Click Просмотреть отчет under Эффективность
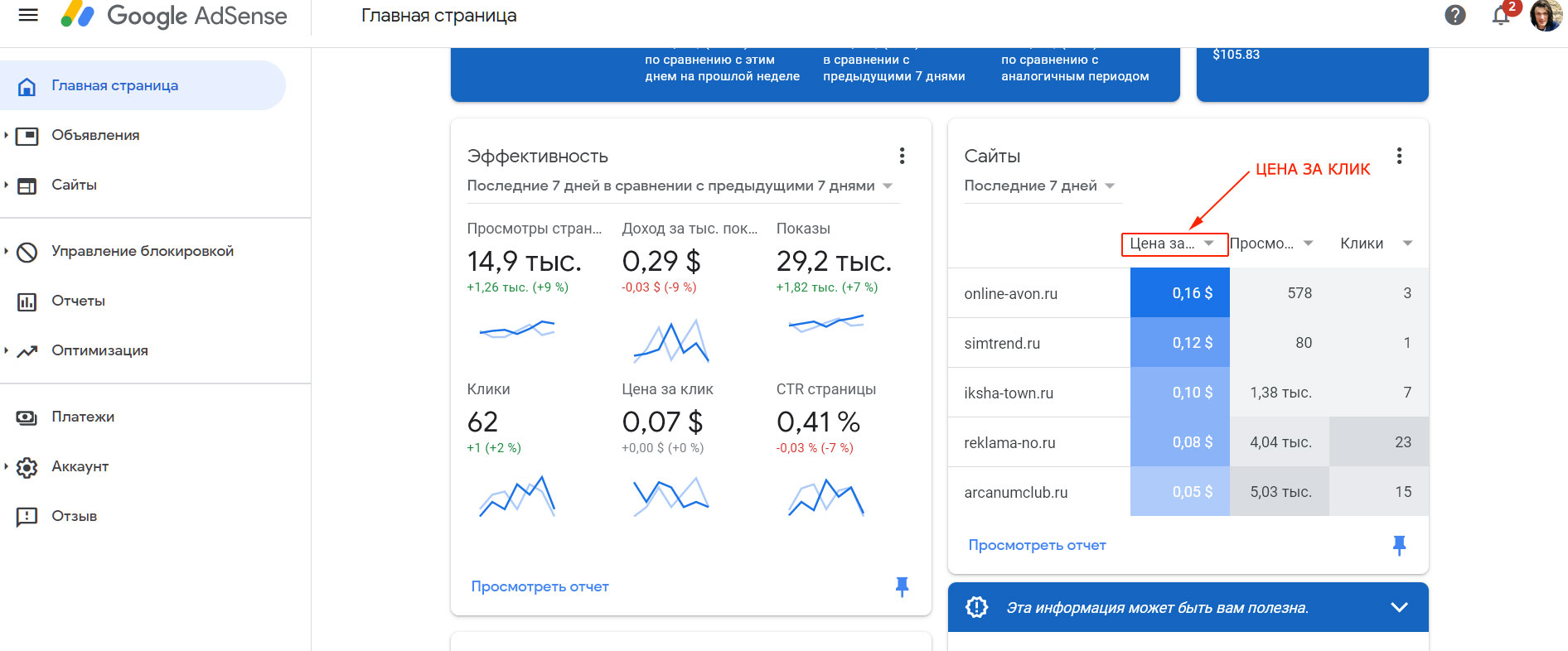1568x651 pixels. tap(540, 586)
